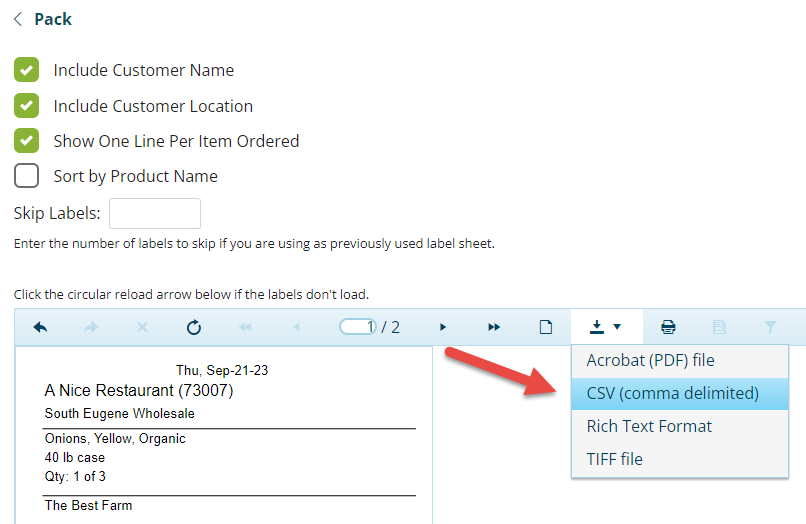Uncheck Include Customer Location
This screenshot has width=806, height=524.
pos(27,106)
